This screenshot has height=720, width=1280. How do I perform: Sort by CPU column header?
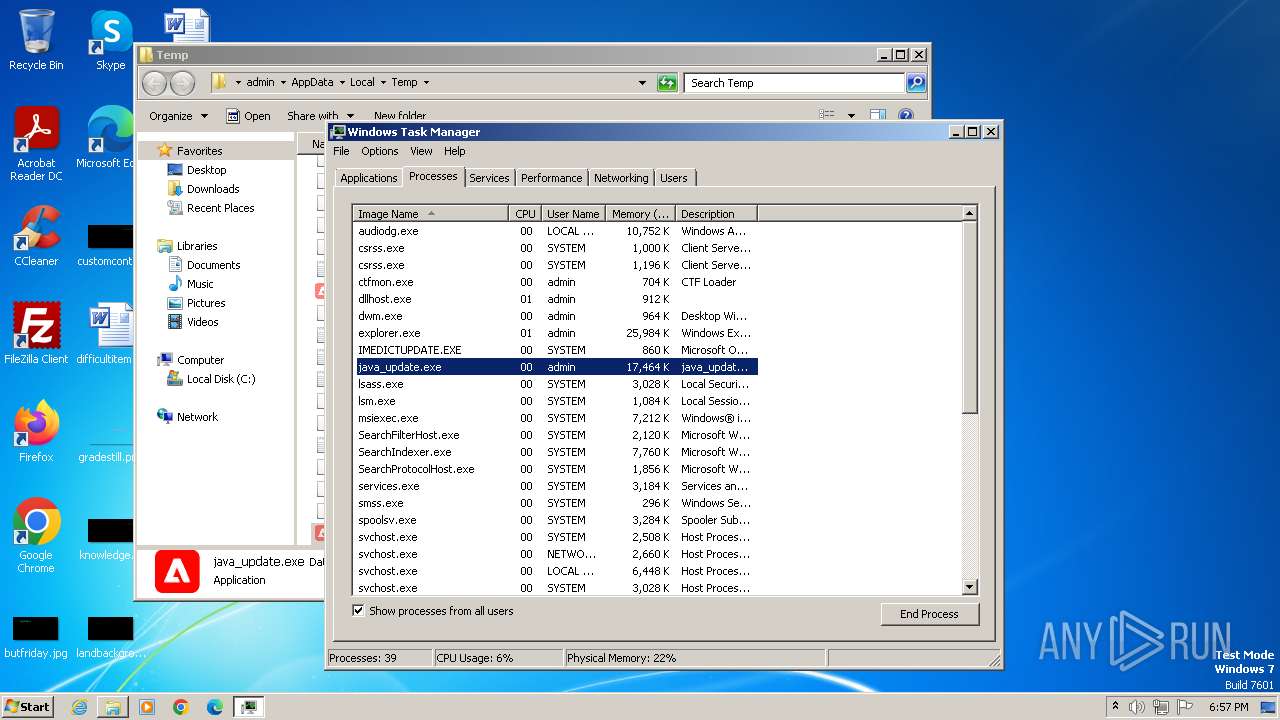click(x=525, y=214)
